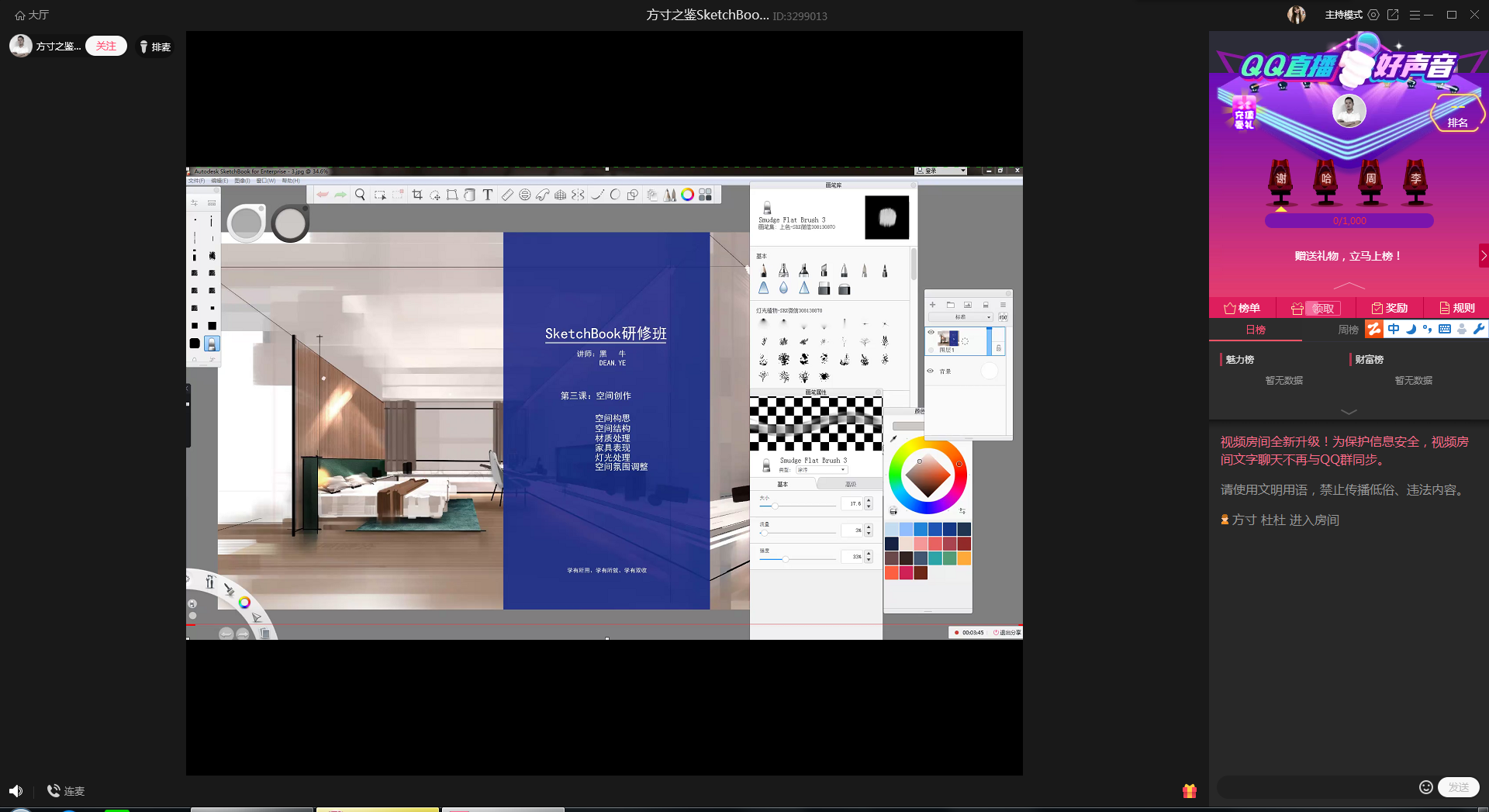Select the Ruler tool
1489x812 pixels.
pyautogui.click(x=507, y=195)
